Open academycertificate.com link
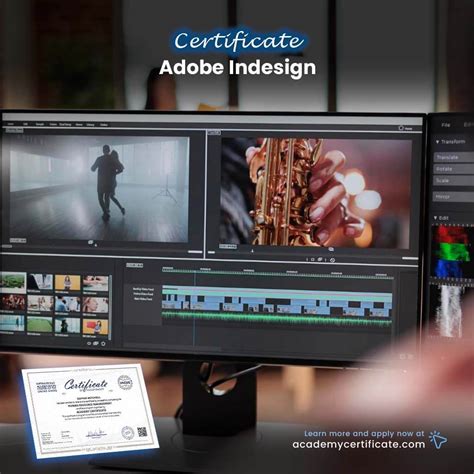Viewport: 474px width, 474px height. pos(359,445)
